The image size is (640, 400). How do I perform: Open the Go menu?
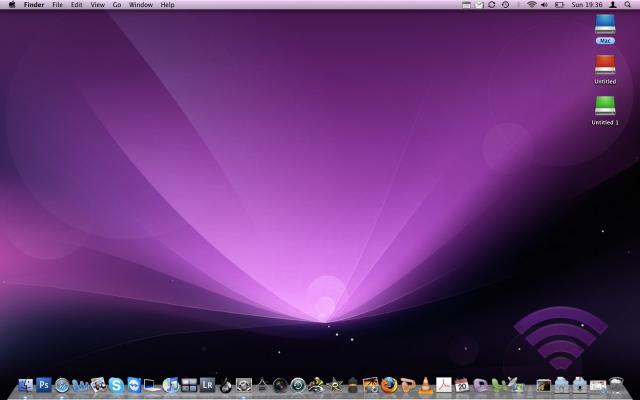[117, 5]
